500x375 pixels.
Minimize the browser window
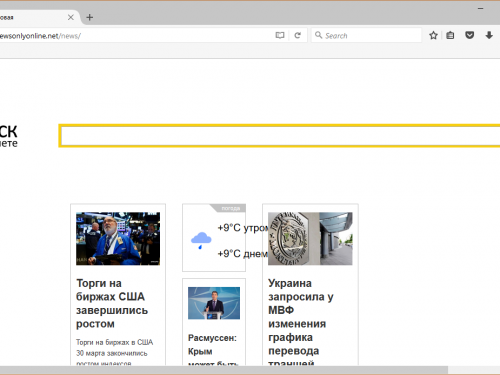(x=480, y=9)
